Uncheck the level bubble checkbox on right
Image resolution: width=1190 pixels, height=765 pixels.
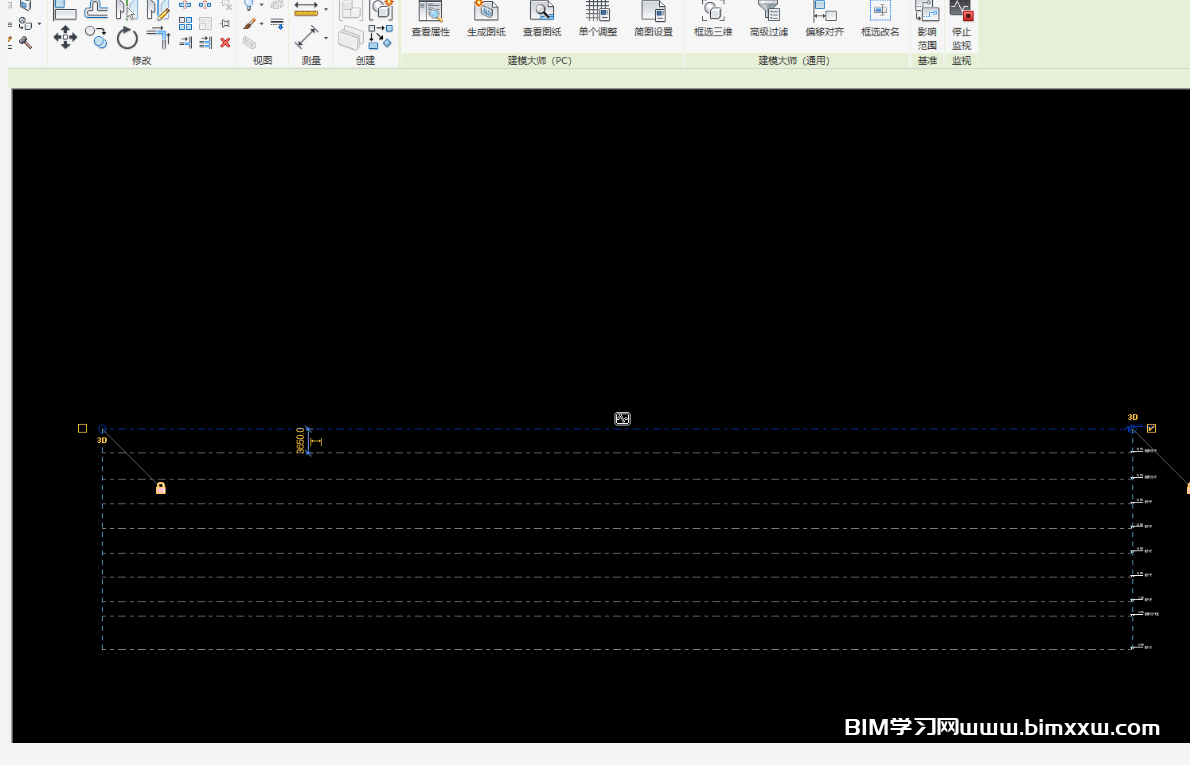[x=1151, y=428]
